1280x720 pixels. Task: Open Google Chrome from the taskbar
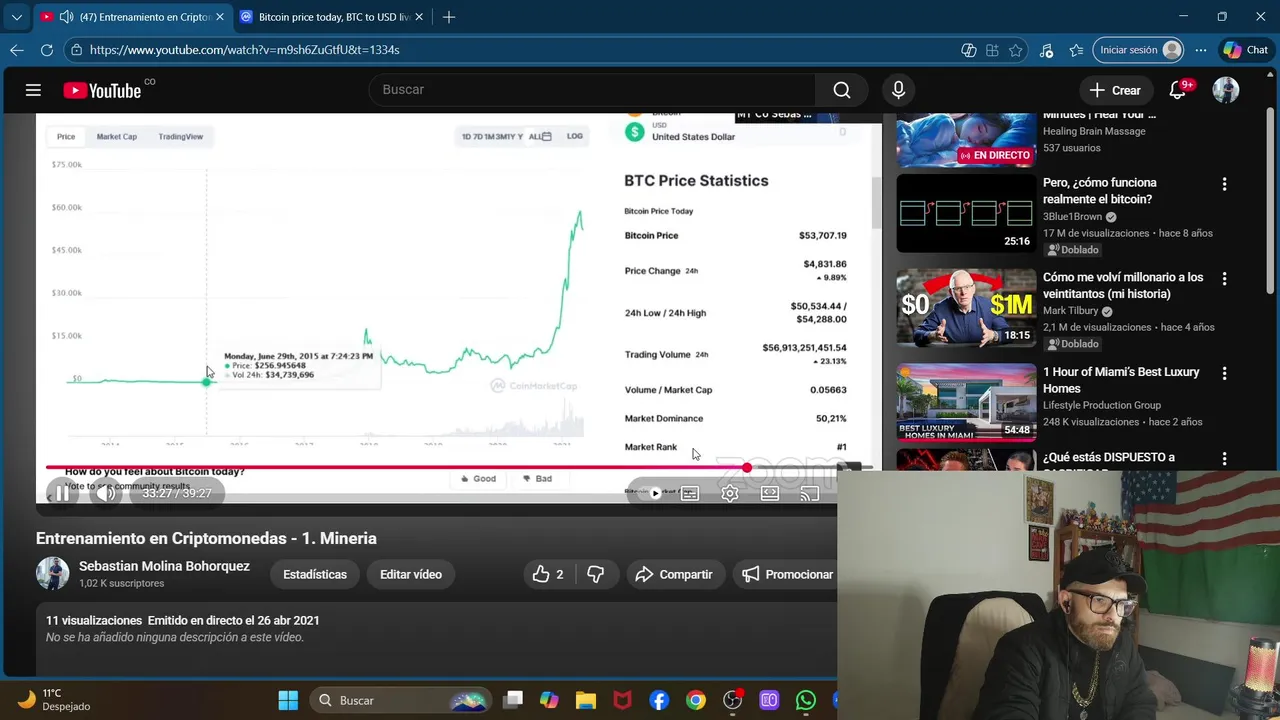point(696,700)
